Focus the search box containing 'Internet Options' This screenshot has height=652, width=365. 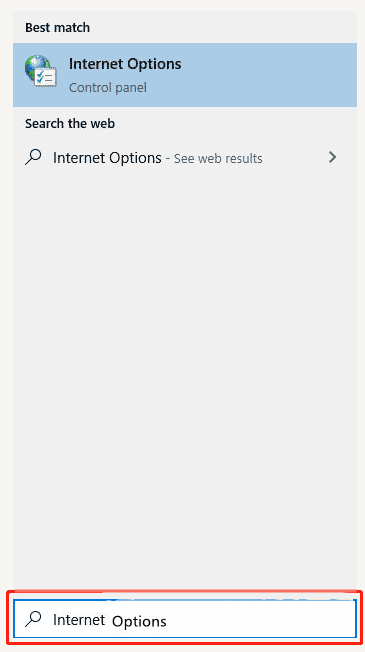(x=185, y=619)
